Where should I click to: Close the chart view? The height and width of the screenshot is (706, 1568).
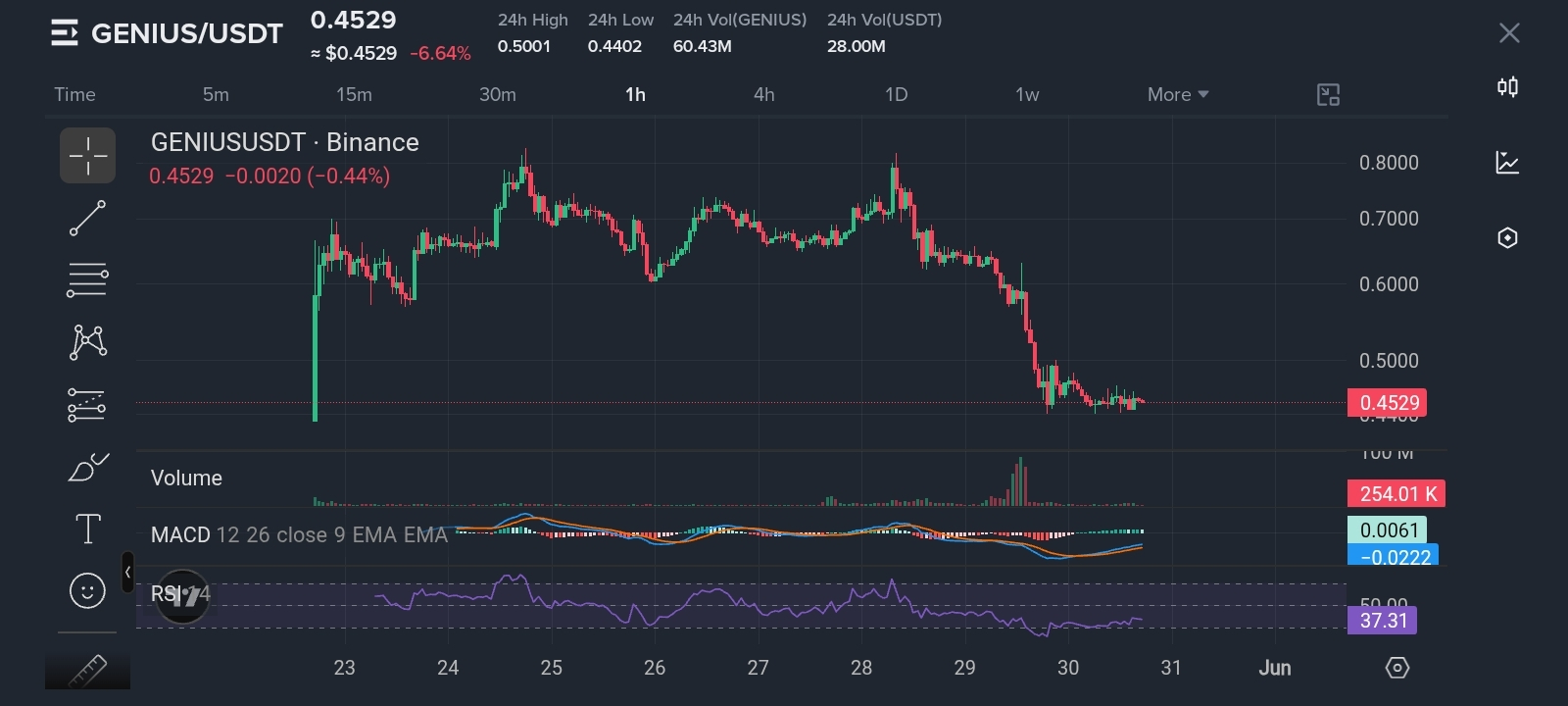[1509, 33]
